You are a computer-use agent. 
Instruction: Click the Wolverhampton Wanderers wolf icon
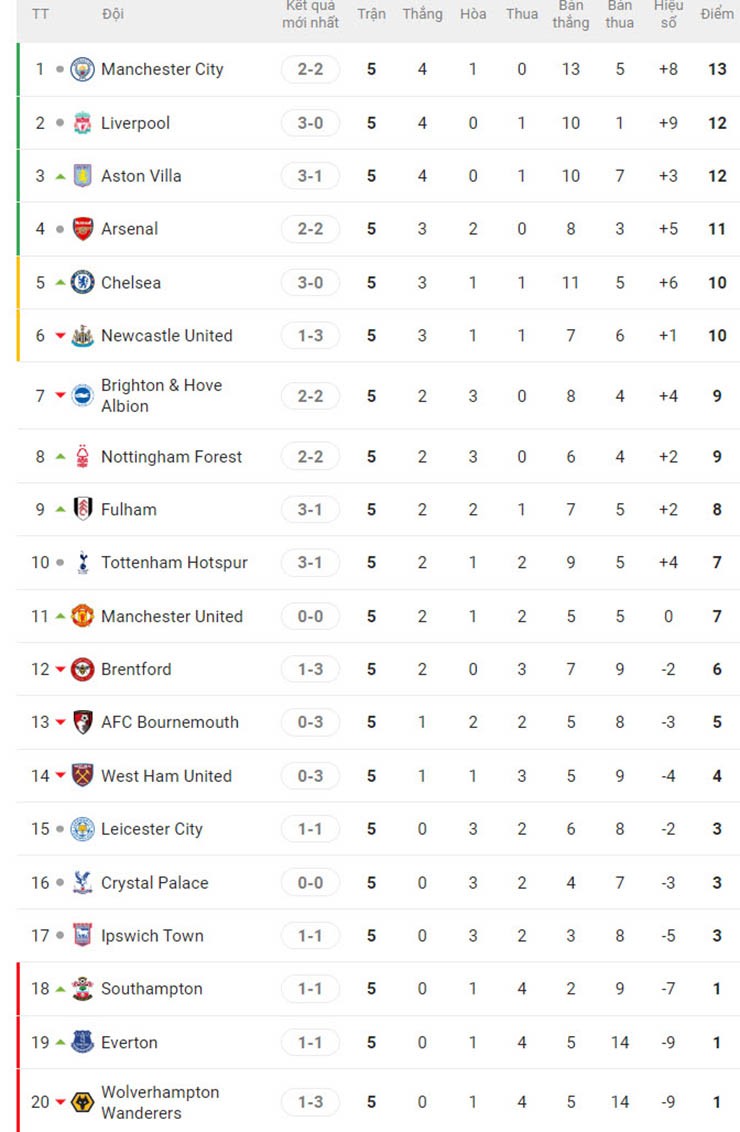click(82, 1102)
